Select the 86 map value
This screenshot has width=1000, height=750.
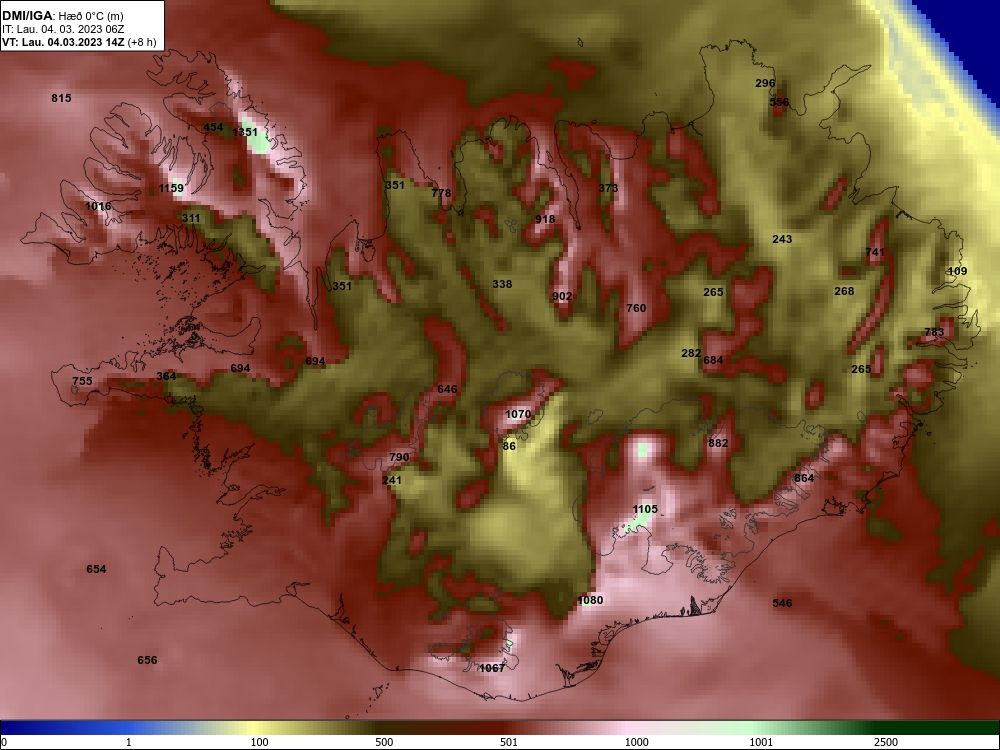click(509, 446)
